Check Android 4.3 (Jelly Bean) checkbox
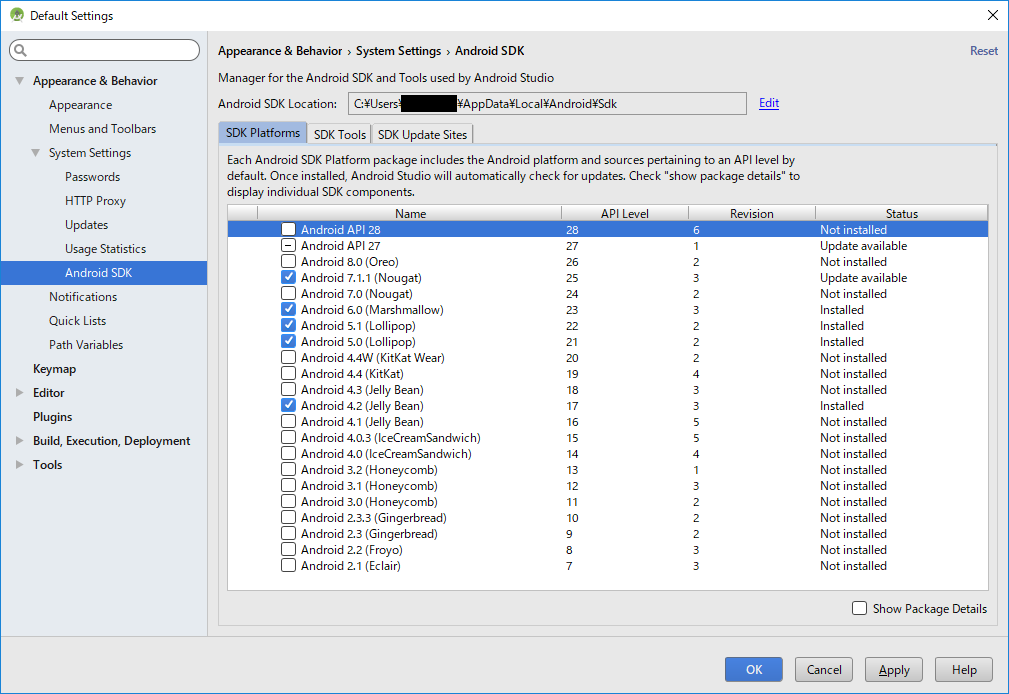The image size is (1009, 694). coord(288,389)
